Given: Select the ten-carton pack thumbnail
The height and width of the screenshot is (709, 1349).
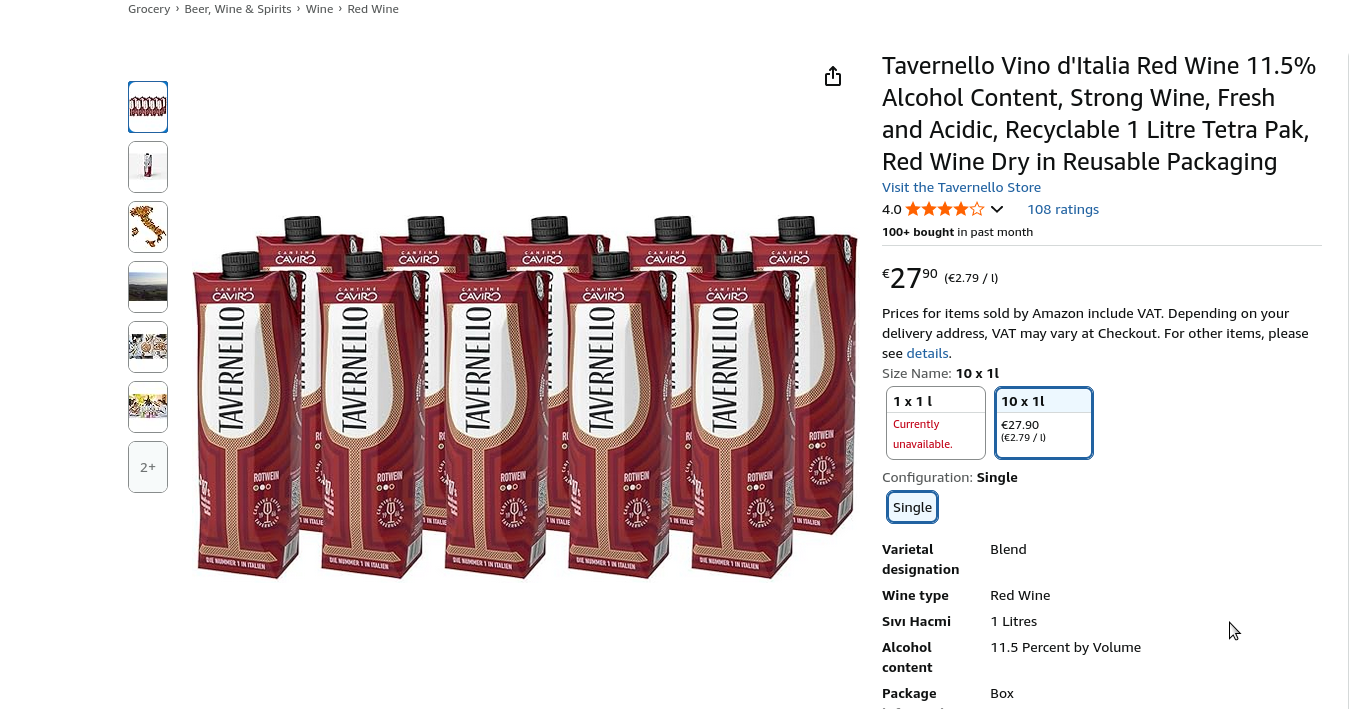Looking at the screenshot, I should (148, 107).
